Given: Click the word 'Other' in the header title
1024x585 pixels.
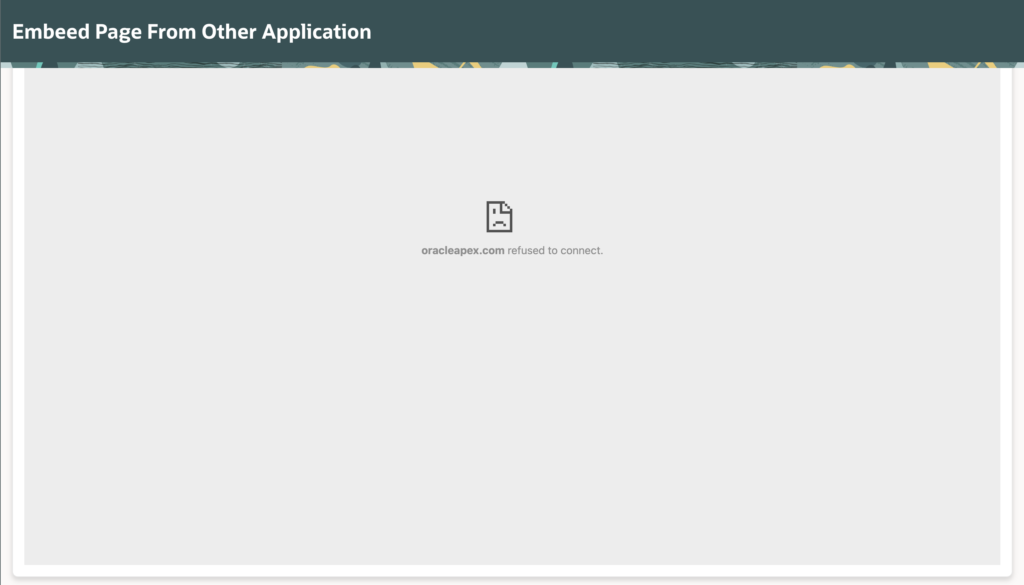Looking at the screenshot, I should (x=229, y=31).
